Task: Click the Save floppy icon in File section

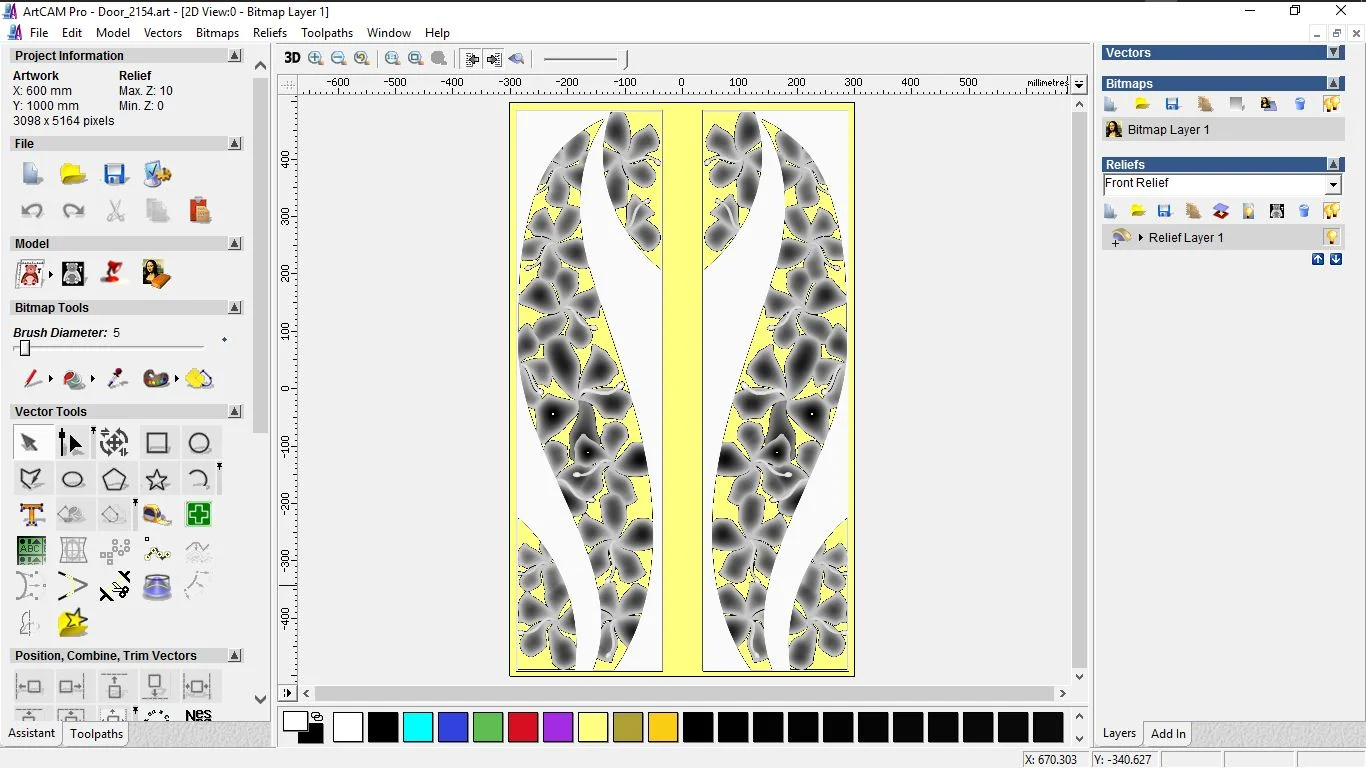Action: [115, 174]
